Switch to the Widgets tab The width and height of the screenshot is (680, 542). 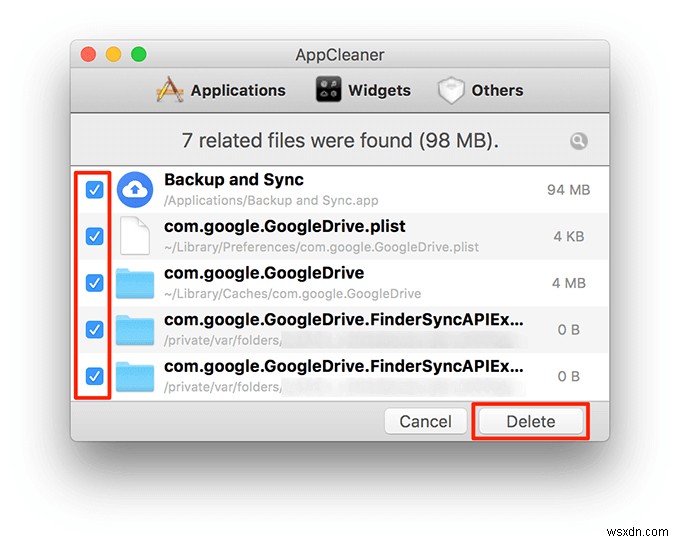coord(363,90)
